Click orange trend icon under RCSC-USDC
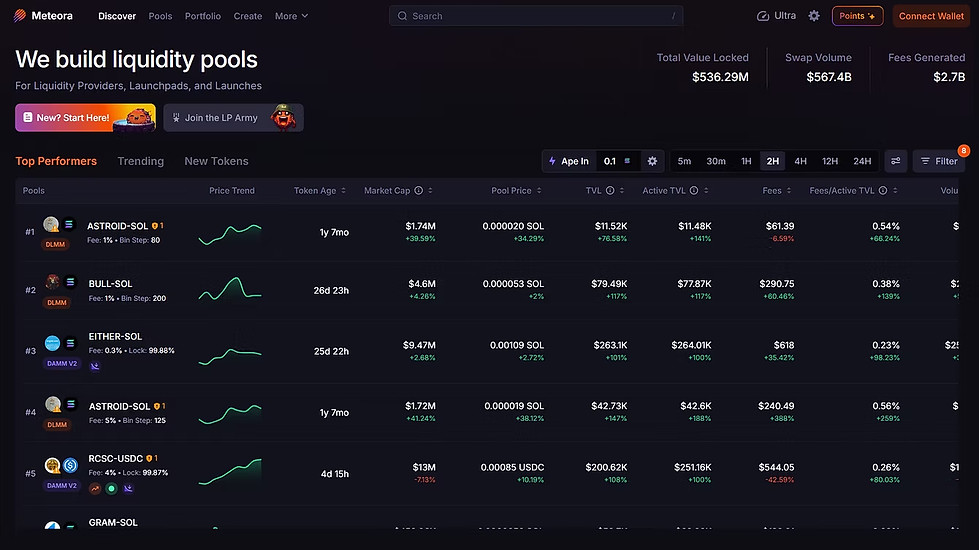 [95, 488]
